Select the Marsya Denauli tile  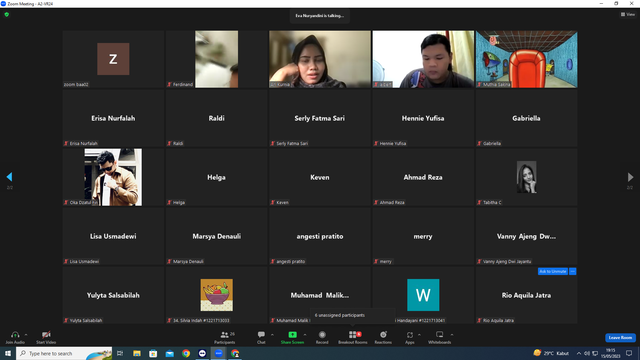pos(216,236)
